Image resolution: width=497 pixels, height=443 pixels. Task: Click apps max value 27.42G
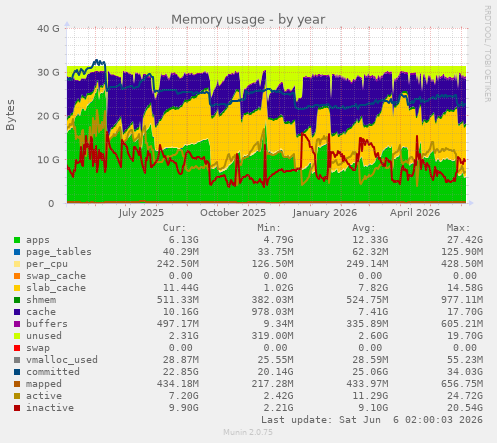(465, 240)
